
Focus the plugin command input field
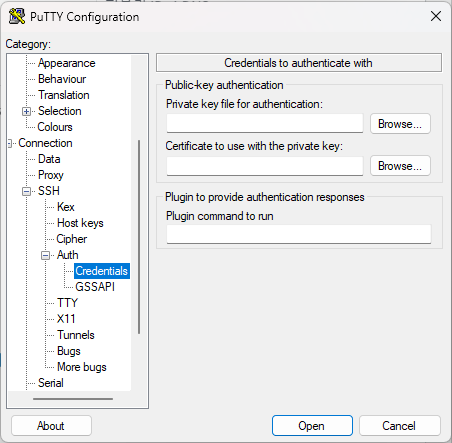[299, 234]
